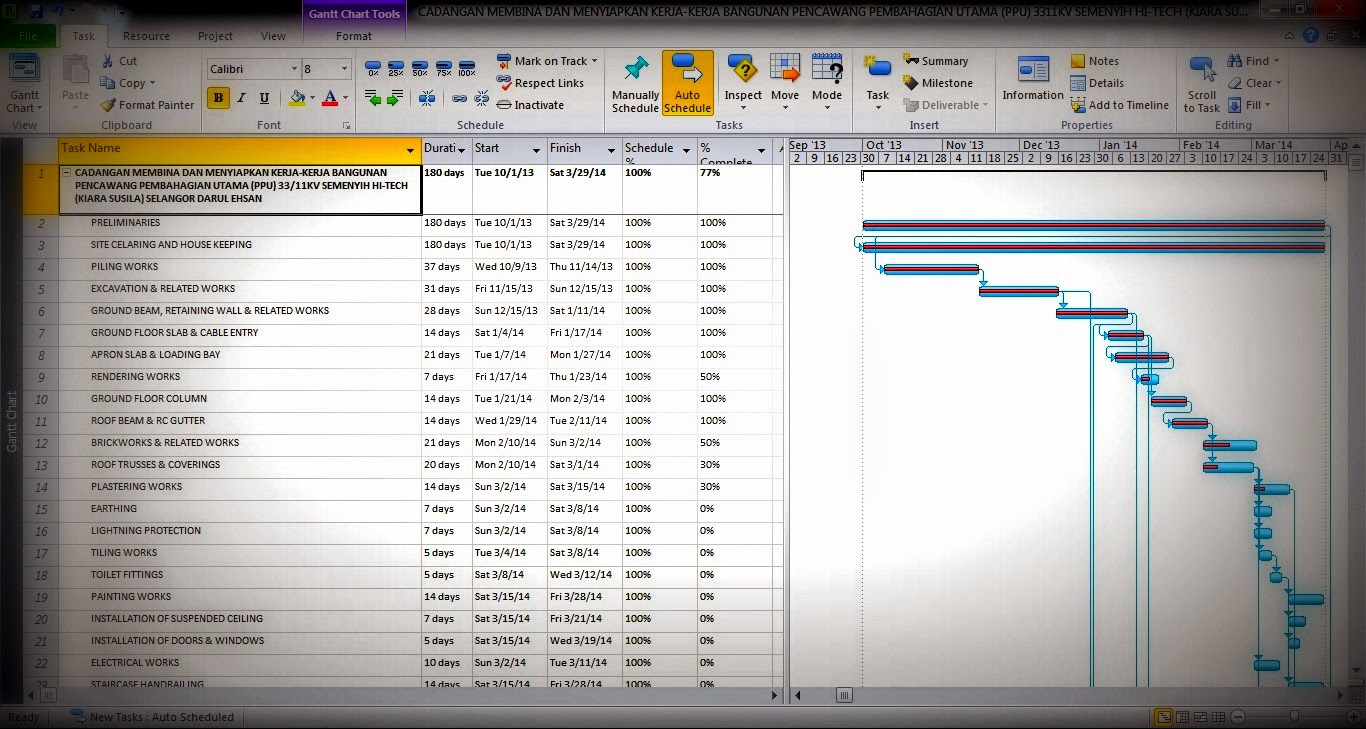The height and width of the screenshot is (729, 1366).
Task: Link the selected tasks with the chain icon
Action: click(458, 98)
